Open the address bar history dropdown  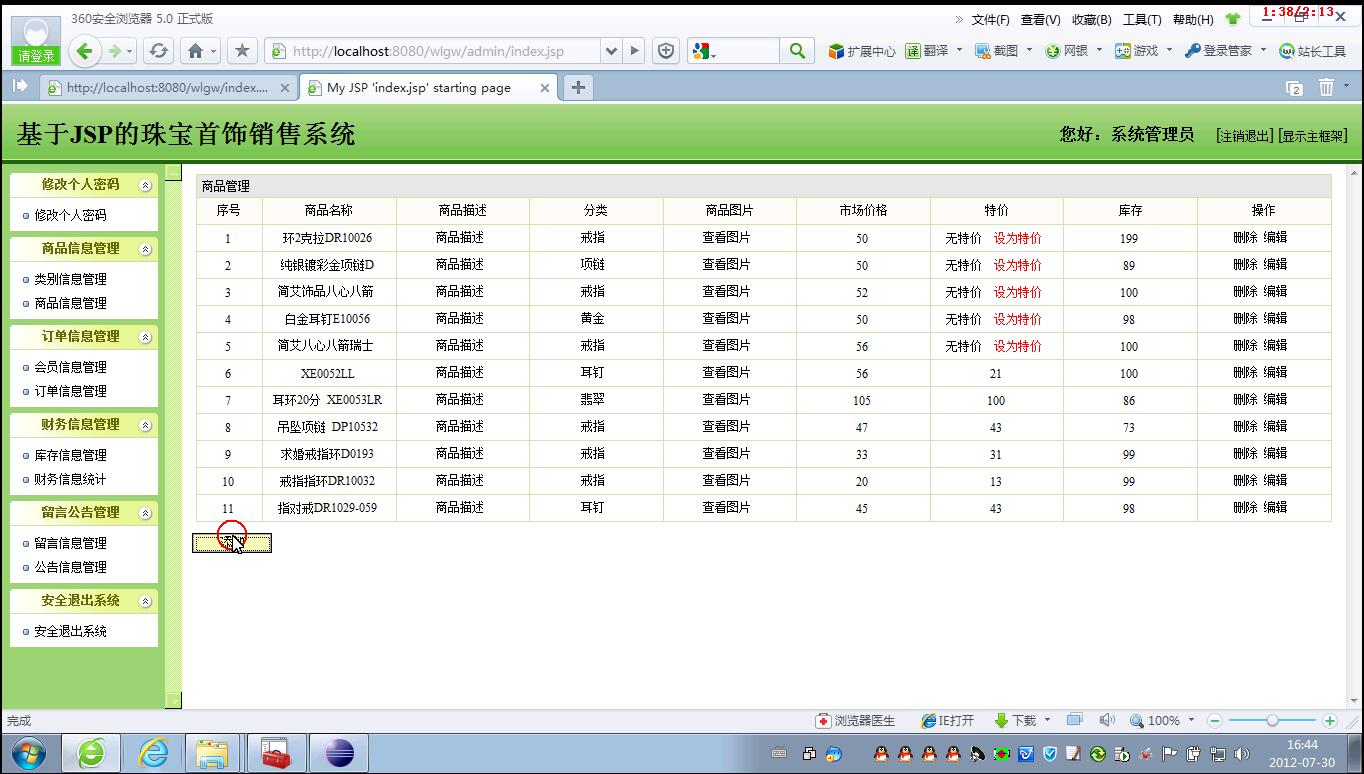click(x=611, y=51)
